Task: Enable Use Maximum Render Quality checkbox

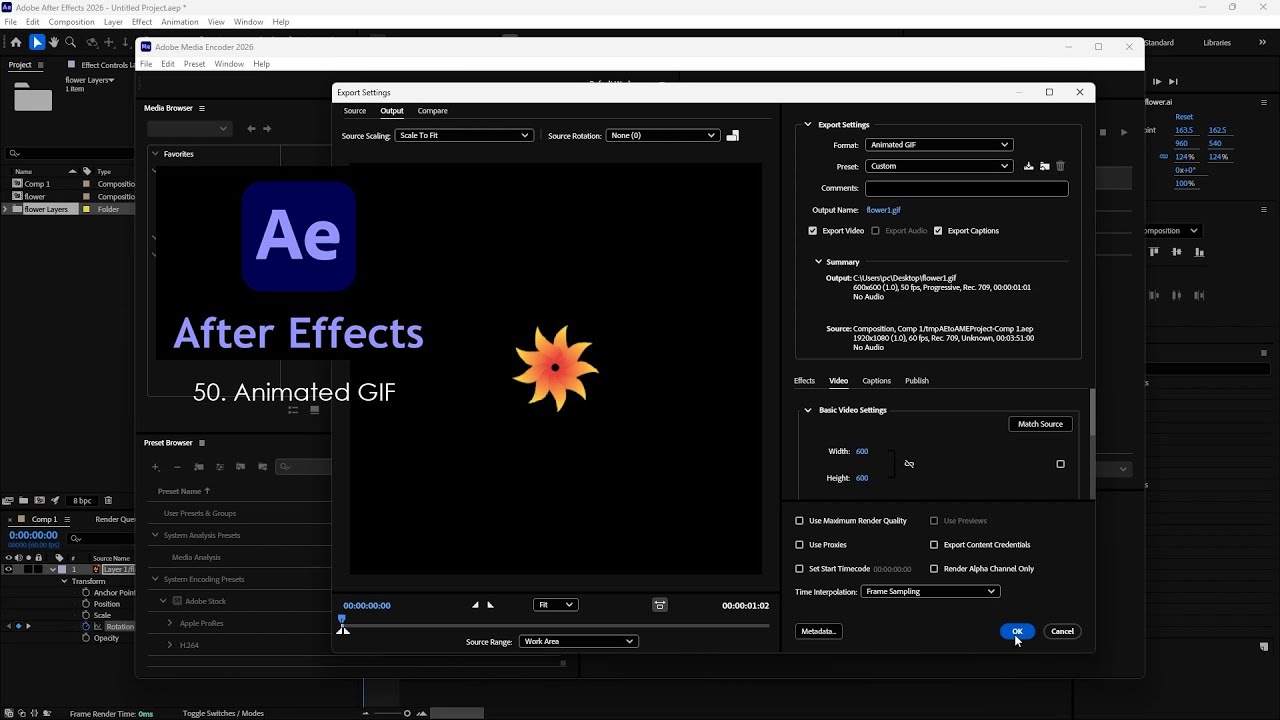Action: [x=799, y=521]
